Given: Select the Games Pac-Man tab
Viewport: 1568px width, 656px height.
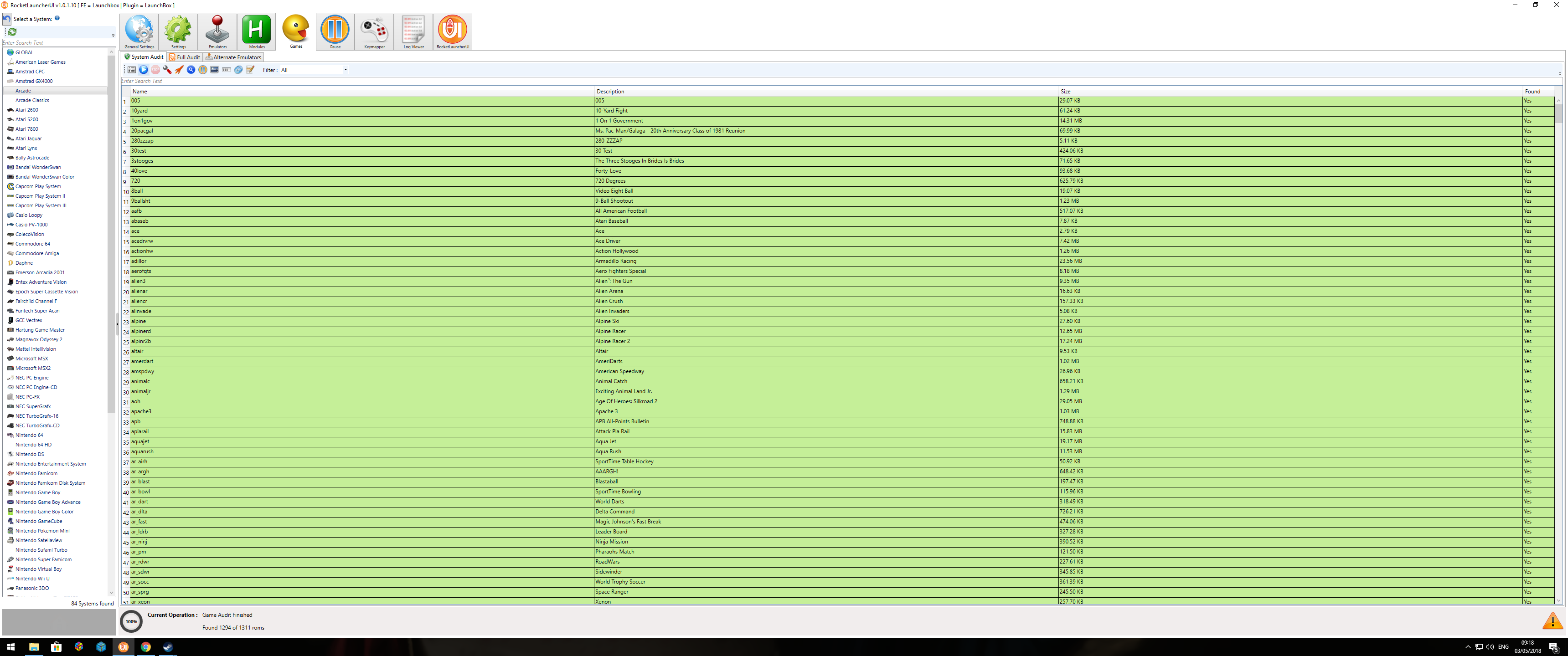Looking at the screenshot, I should pos(296,31).
